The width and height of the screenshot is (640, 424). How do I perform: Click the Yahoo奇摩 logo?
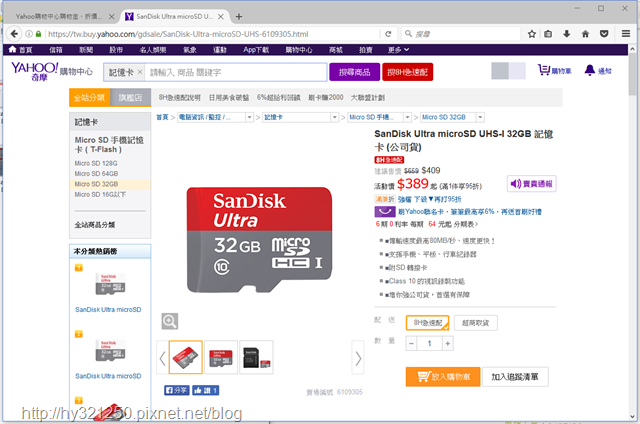tap(34, 71)
